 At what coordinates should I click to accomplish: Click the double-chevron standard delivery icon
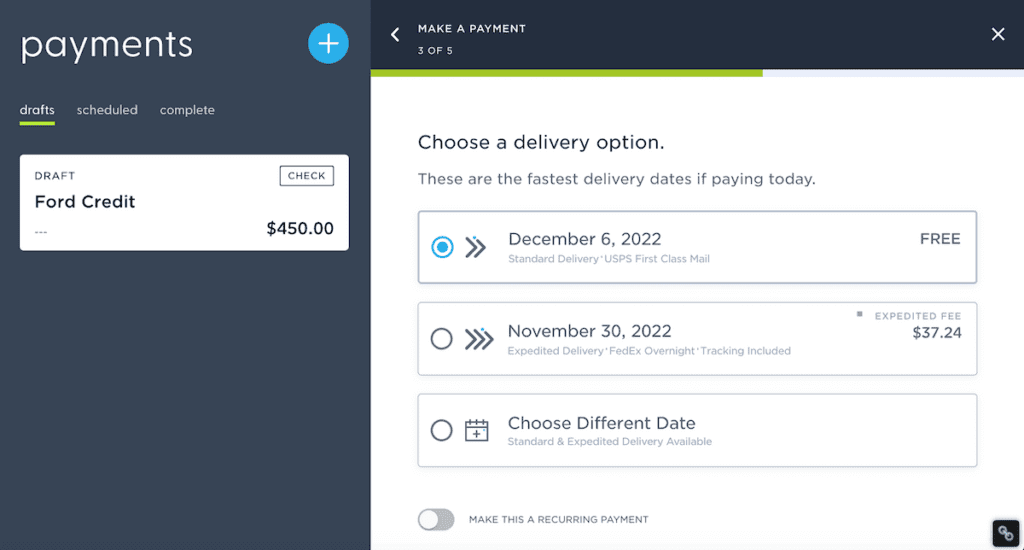click(x=475, y=247)
